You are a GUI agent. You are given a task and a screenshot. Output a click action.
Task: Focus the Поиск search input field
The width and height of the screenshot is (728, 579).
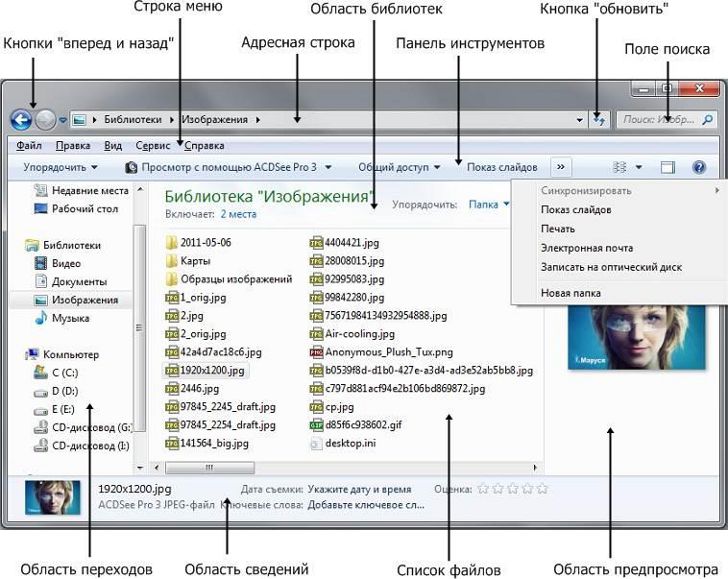(667, 120)
